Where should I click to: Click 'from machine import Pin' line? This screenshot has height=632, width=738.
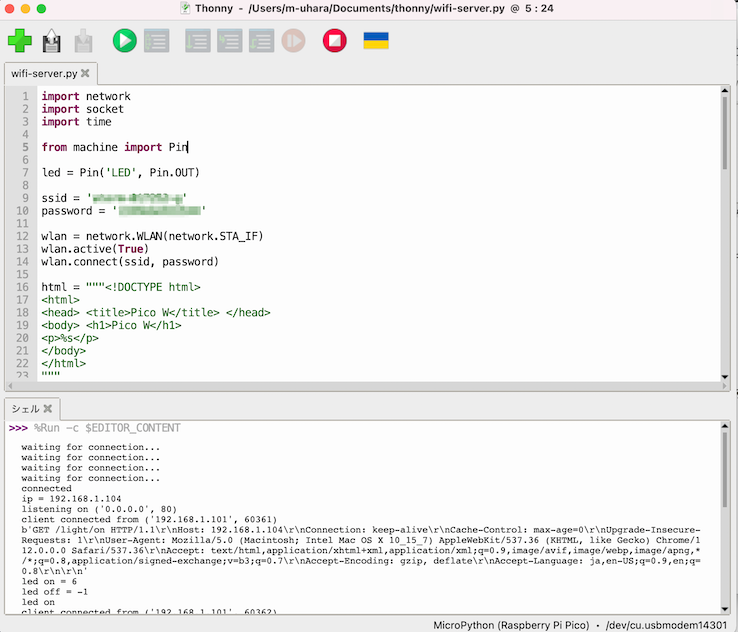114,147
